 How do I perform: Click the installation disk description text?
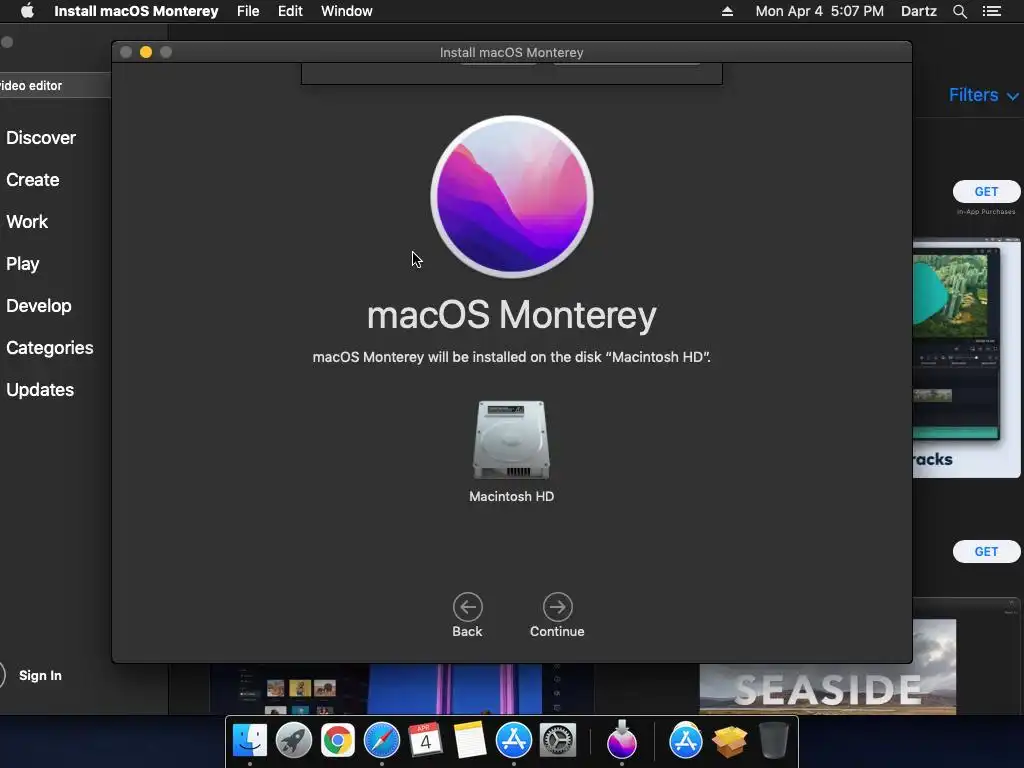pos(511,357)
